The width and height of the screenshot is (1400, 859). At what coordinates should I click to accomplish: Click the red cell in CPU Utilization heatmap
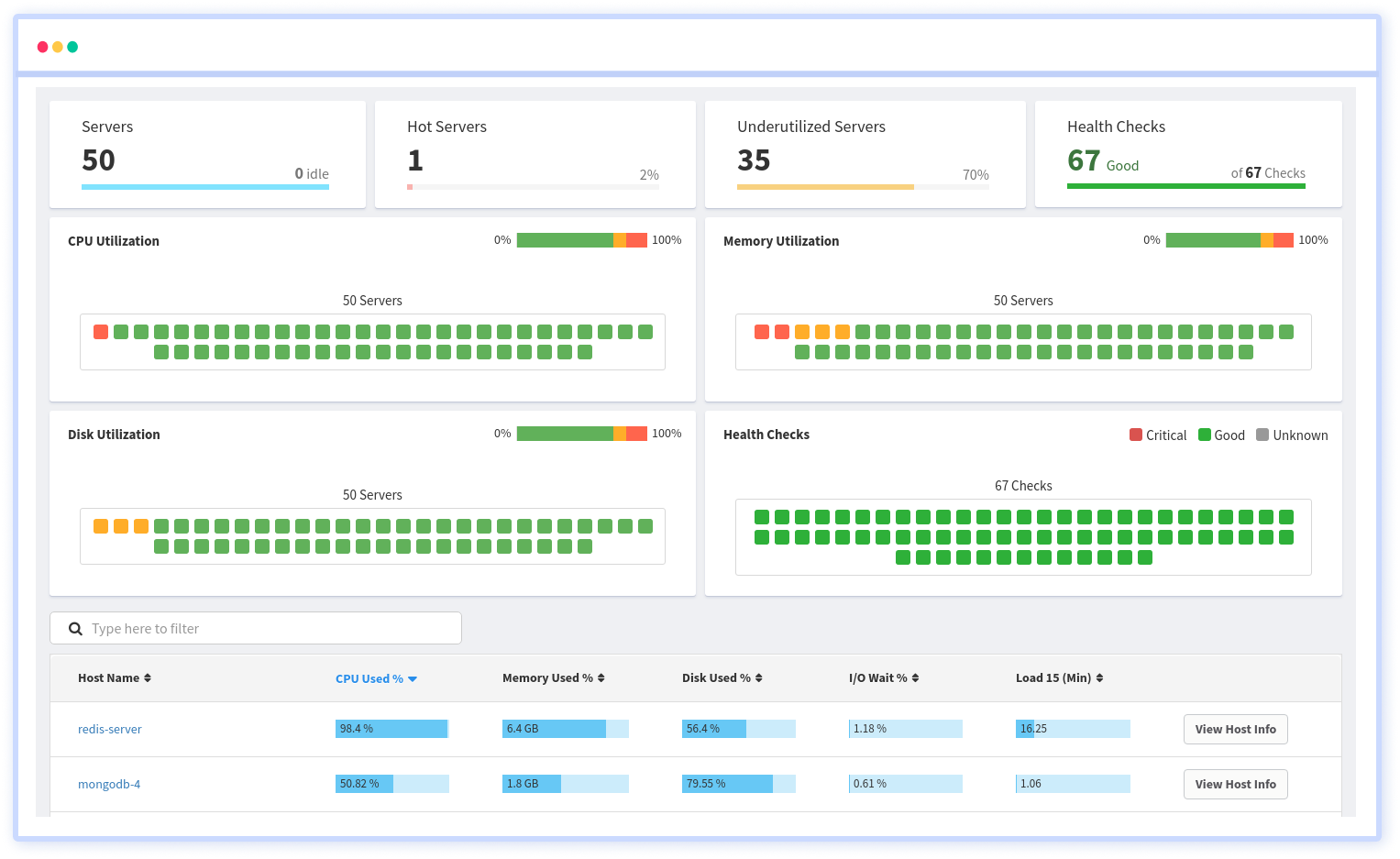pyautogui.click(x=101, y=331)
